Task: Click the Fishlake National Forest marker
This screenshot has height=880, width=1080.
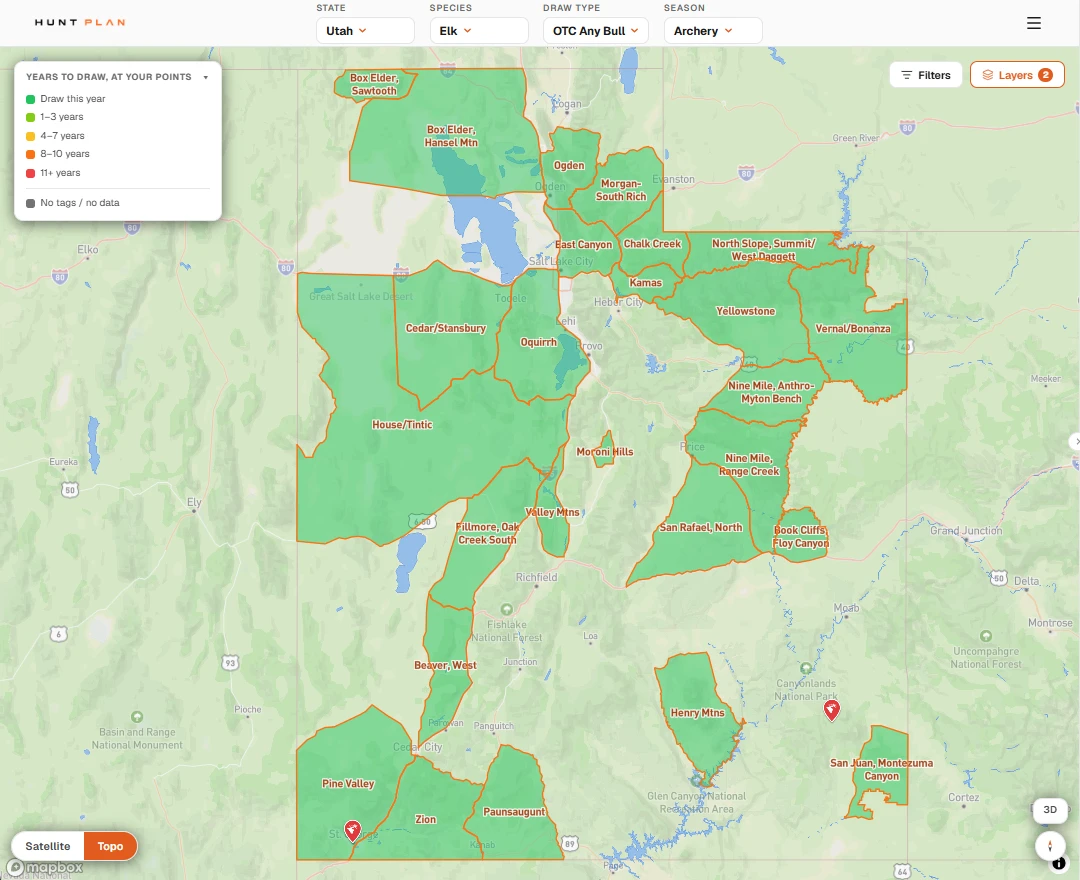Action: click(x=506, y=609)
